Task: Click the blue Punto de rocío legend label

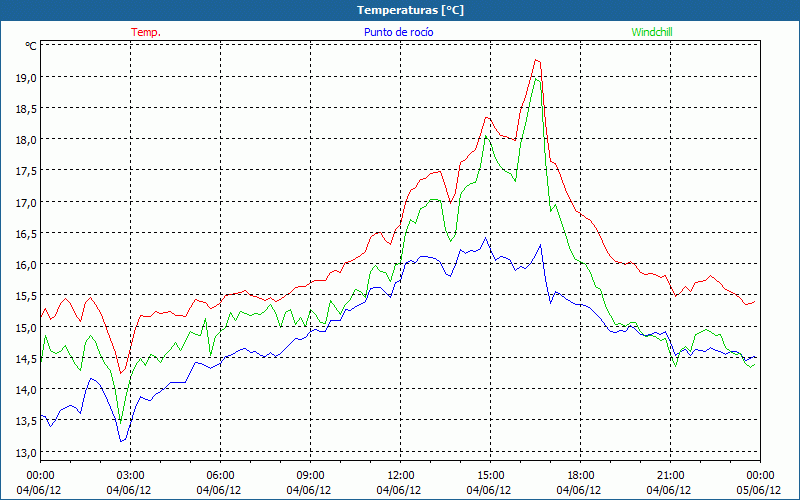Action: coord(398,32)
